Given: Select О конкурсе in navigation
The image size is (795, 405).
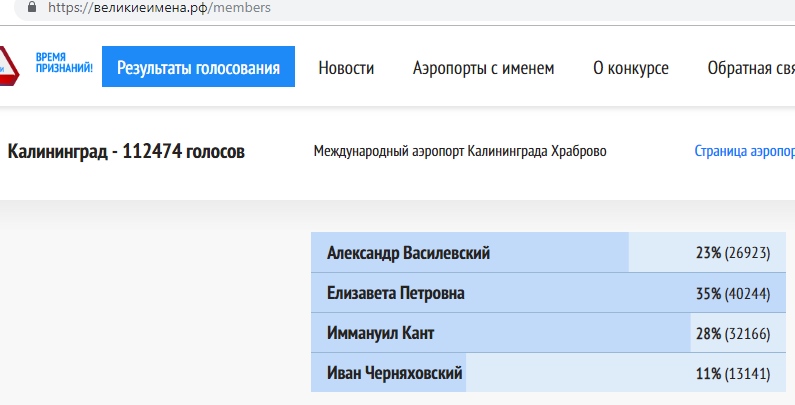Looking at the screenshot, I should click(630, 68).
